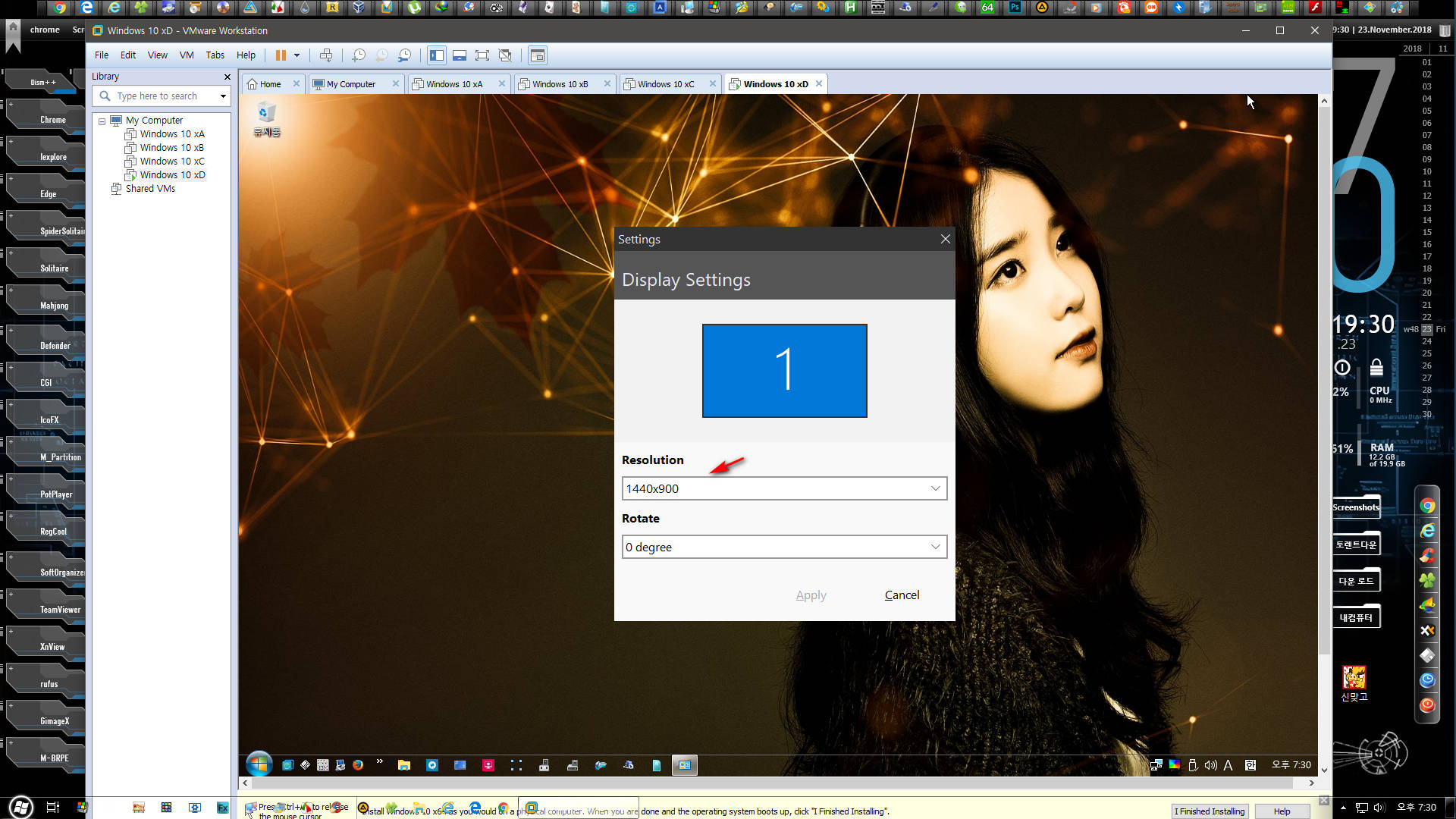Click Cancel in Display Settings
This screenshot has width=1456, height=819.
click(902, 595)
